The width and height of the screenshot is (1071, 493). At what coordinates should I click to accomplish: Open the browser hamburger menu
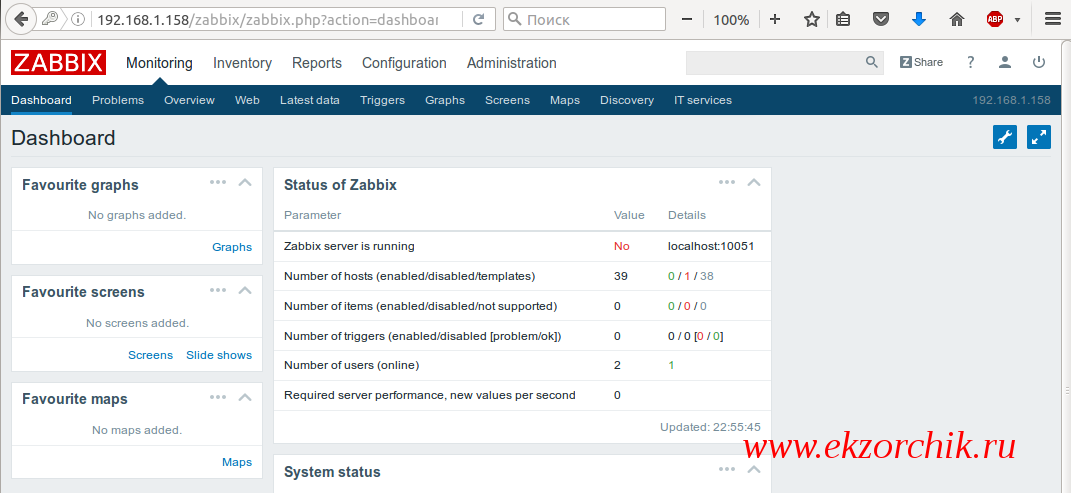click(1053, 20)
